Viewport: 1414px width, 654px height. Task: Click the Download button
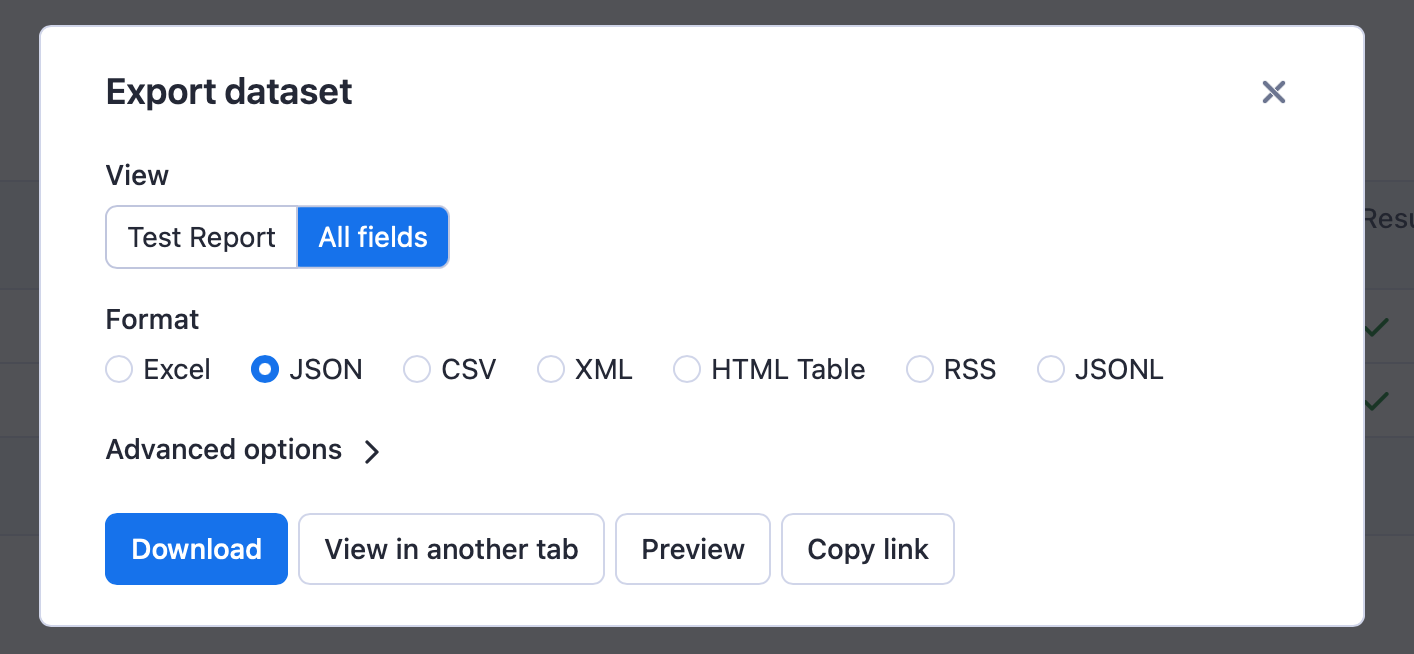(196, 549)
